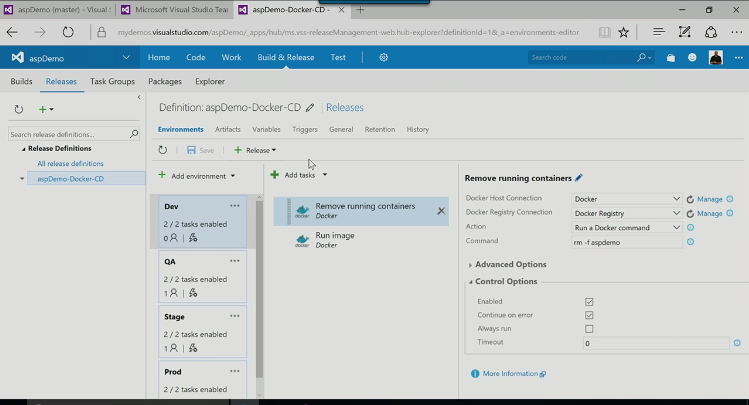Click the Add environment button
The height and width of the screenshot is (405, 749).
(x=197, y=175)
